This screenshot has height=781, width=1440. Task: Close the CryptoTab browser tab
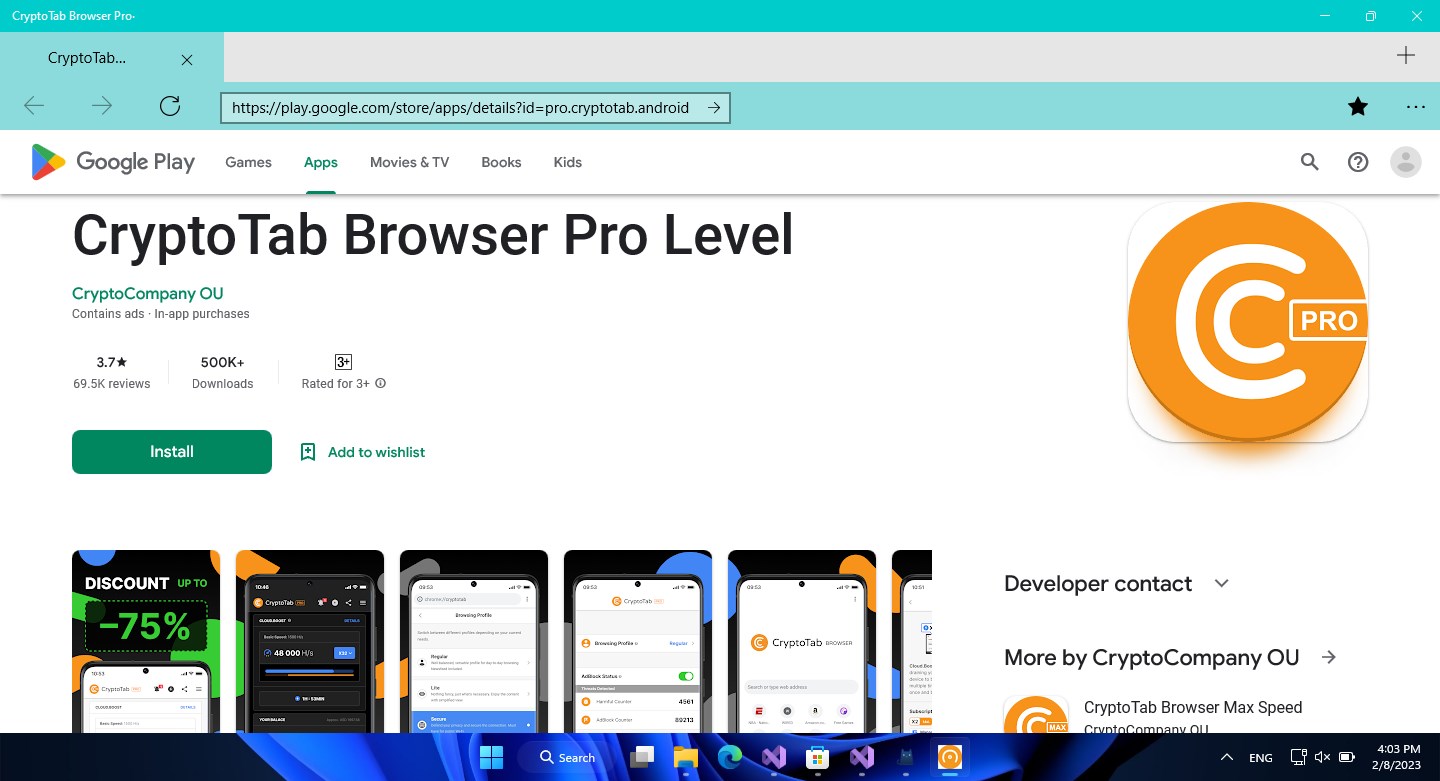(187, 59)
